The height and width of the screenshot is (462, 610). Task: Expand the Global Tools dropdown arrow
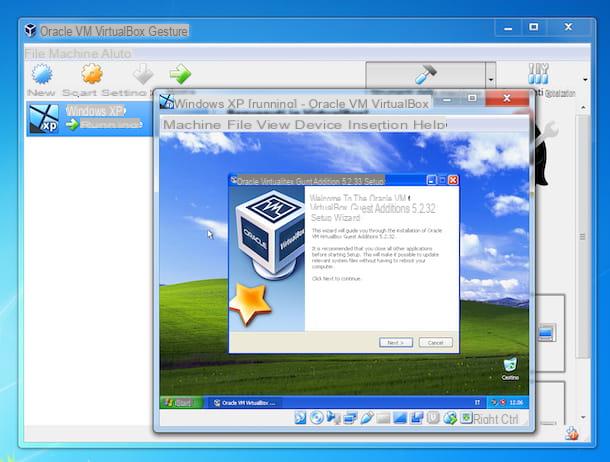coord(585,80)
